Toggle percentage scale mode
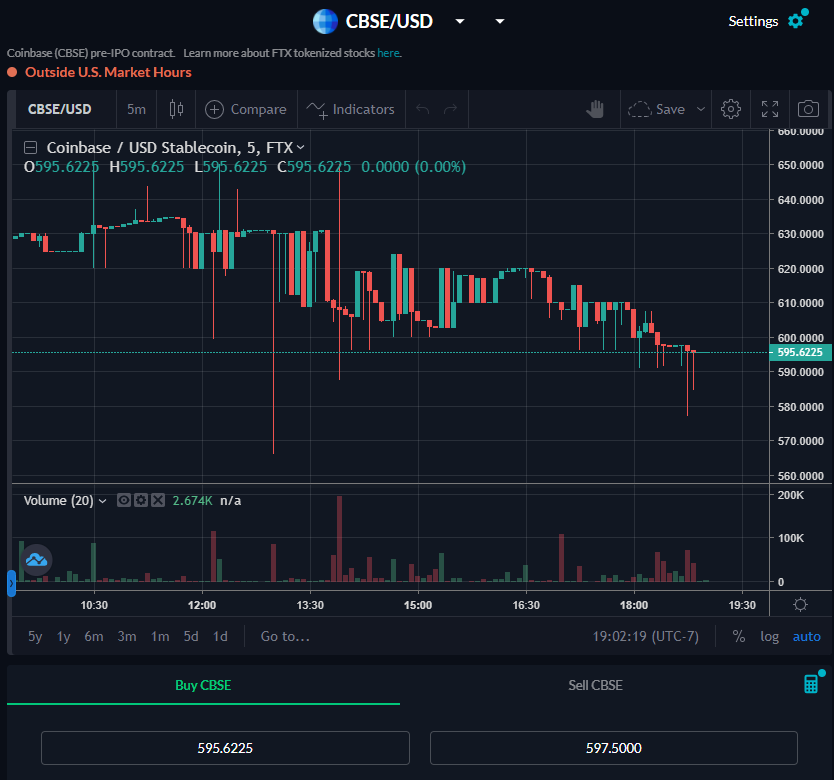834x780 pixels. pyautogui.click(x=739, y=636)
